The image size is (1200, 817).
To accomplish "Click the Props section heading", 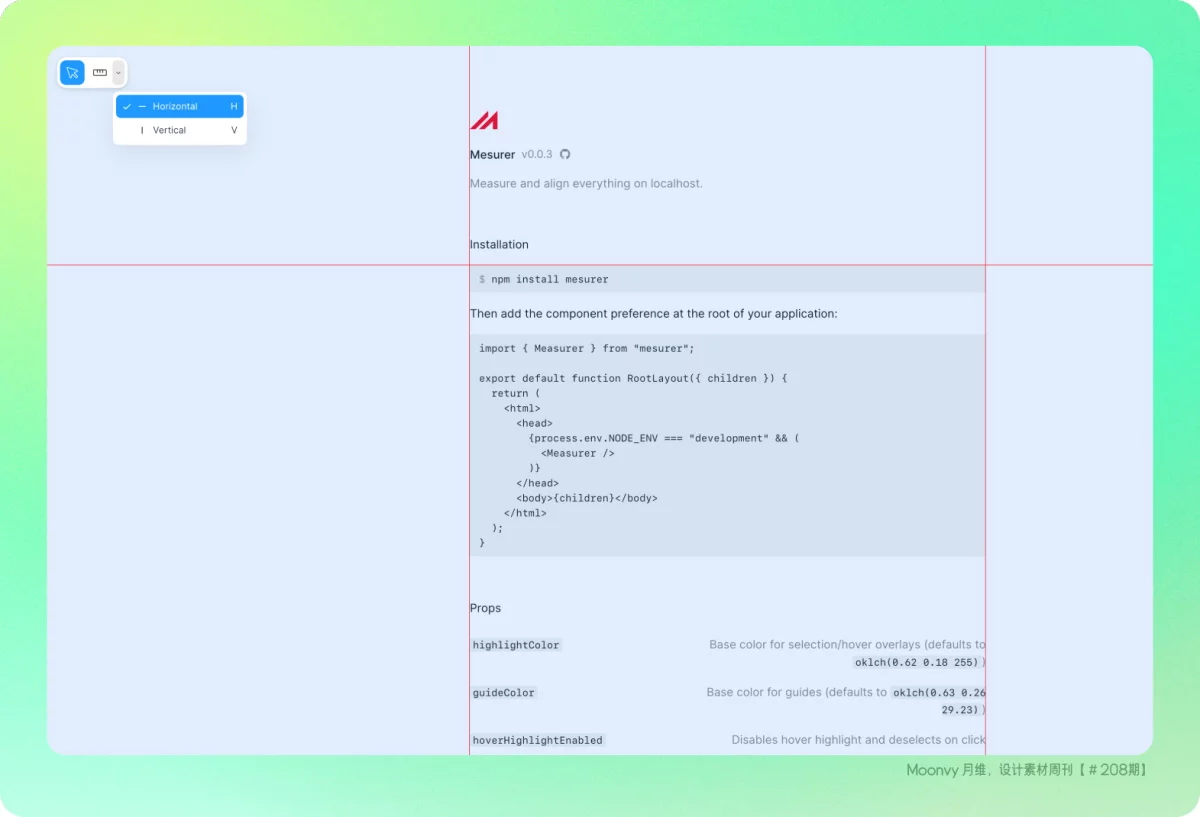I will click(485, 608).
